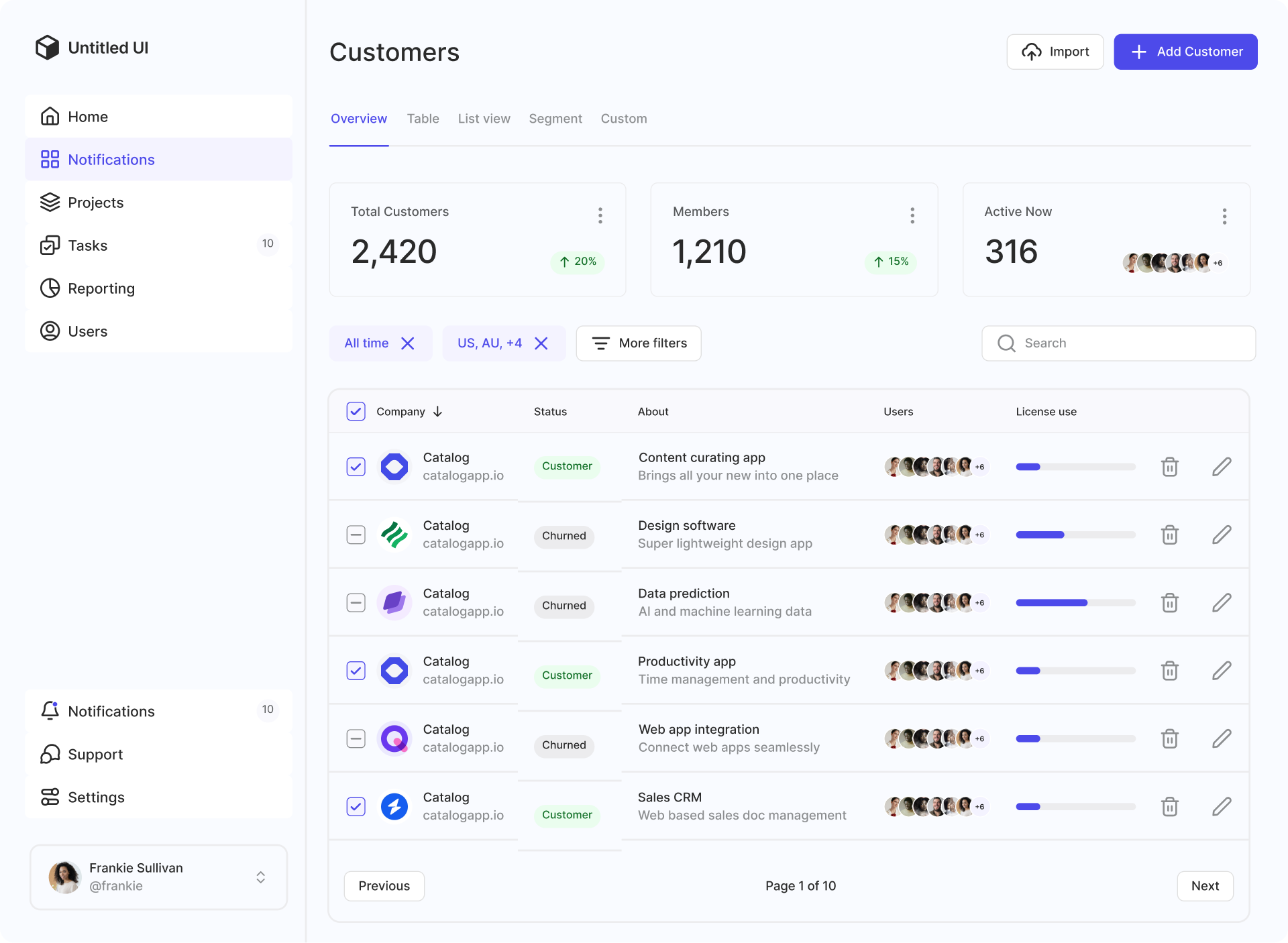1288x943 pixels.
Task: Delete the Content curating app row
Action: click(x=1169, y=467)
